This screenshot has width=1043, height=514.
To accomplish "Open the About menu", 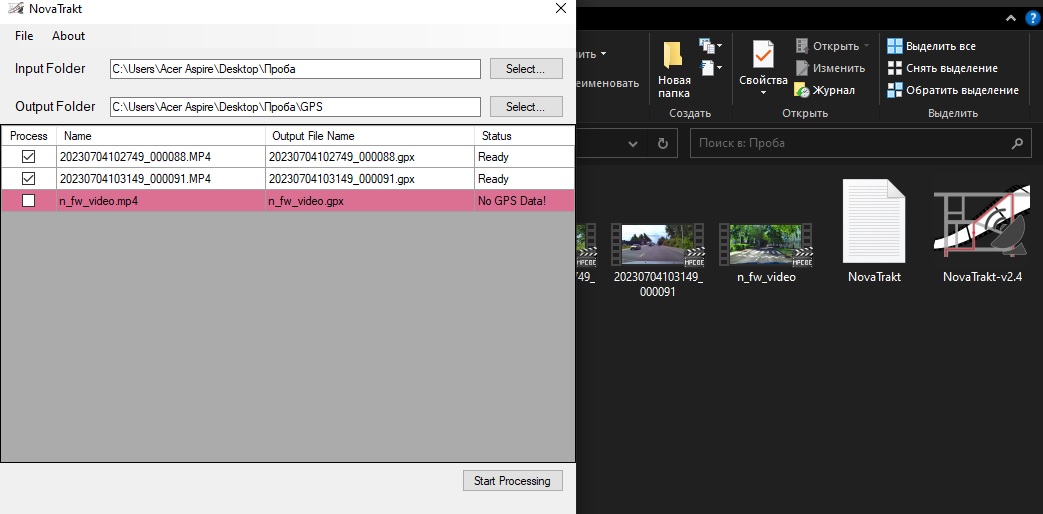I will tap(69, 36).
